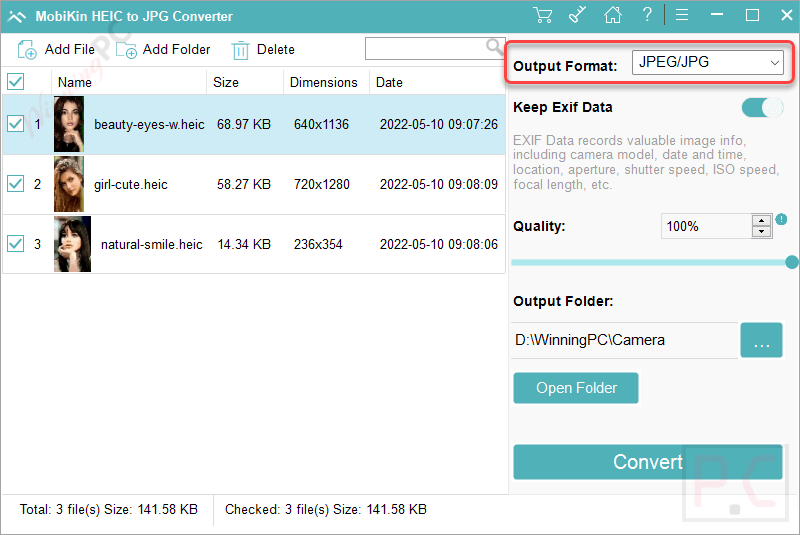Click Add File in the toolbar
Image resolution: width=800 pixels, height=535 pixels.
57,49
